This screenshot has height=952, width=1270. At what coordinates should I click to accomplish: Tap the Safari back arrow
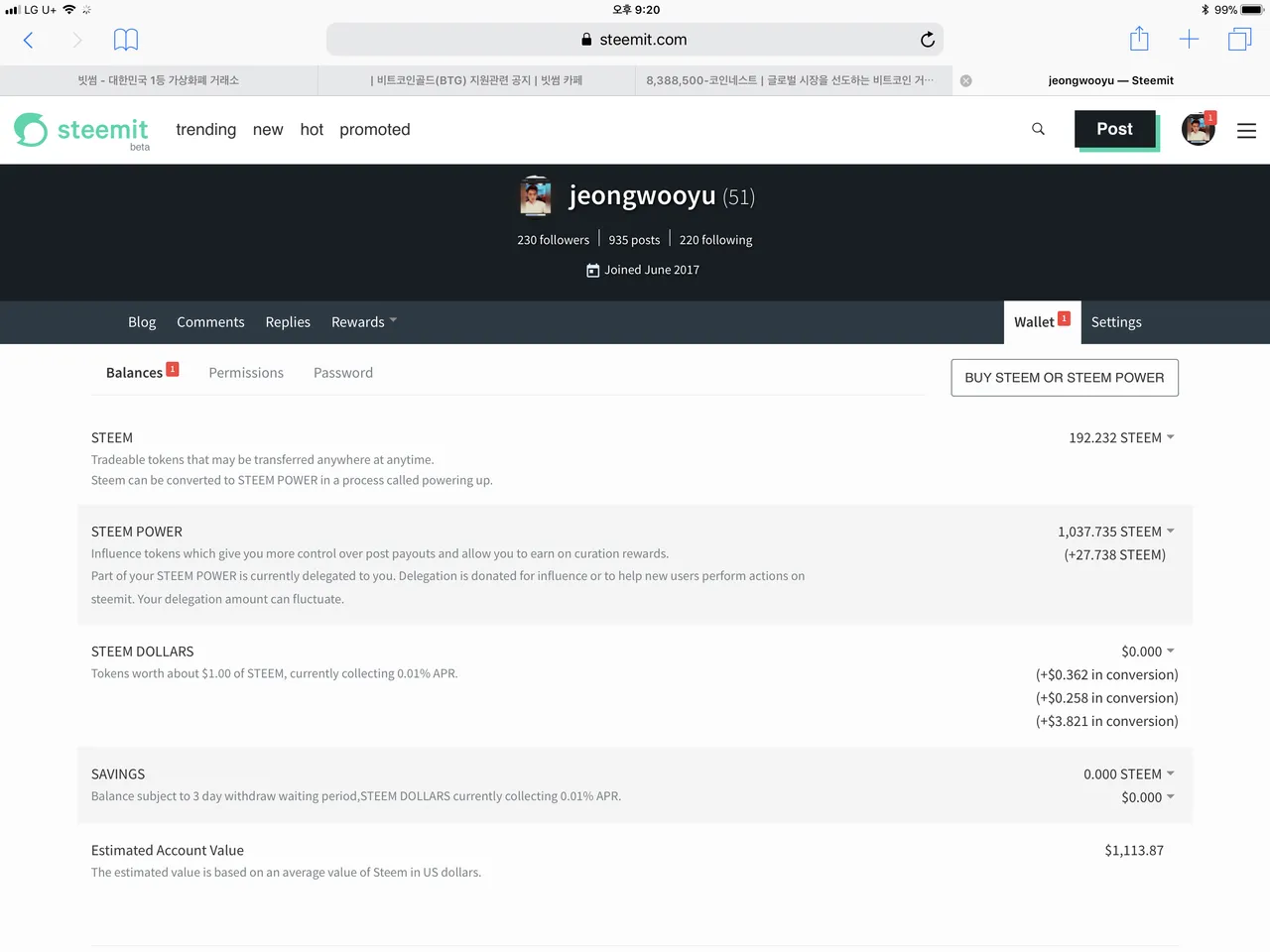pyautogui.click(x=28, y=40)
